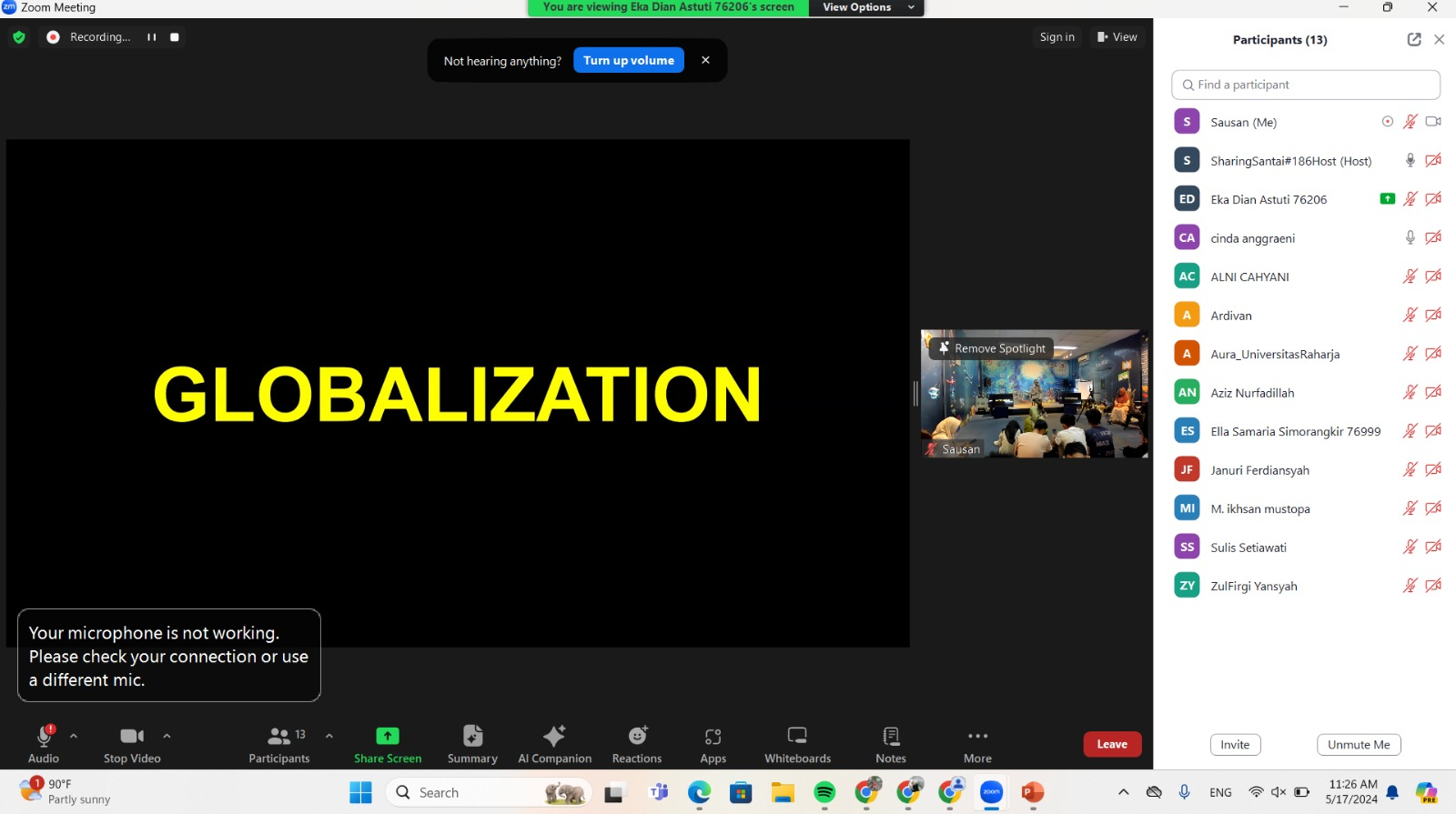Open the Notes tool
This screenshot has height=814, width=1456.
click(x=891, y=743)
